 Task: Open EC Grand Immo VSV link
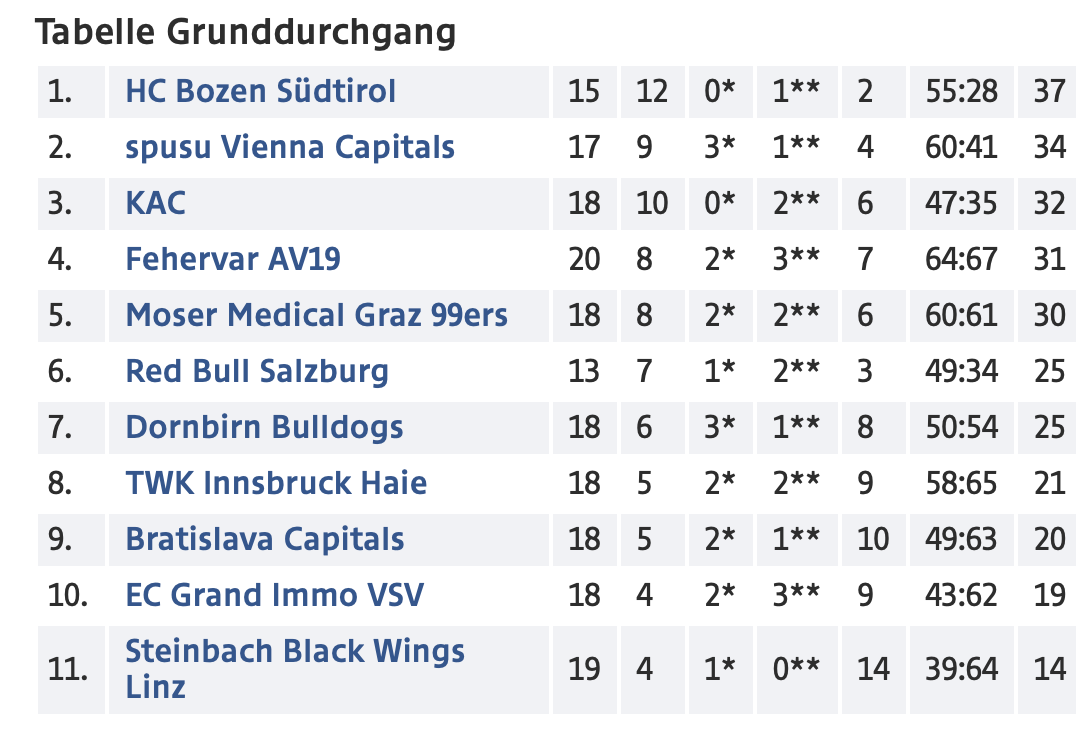click(274, 596)
